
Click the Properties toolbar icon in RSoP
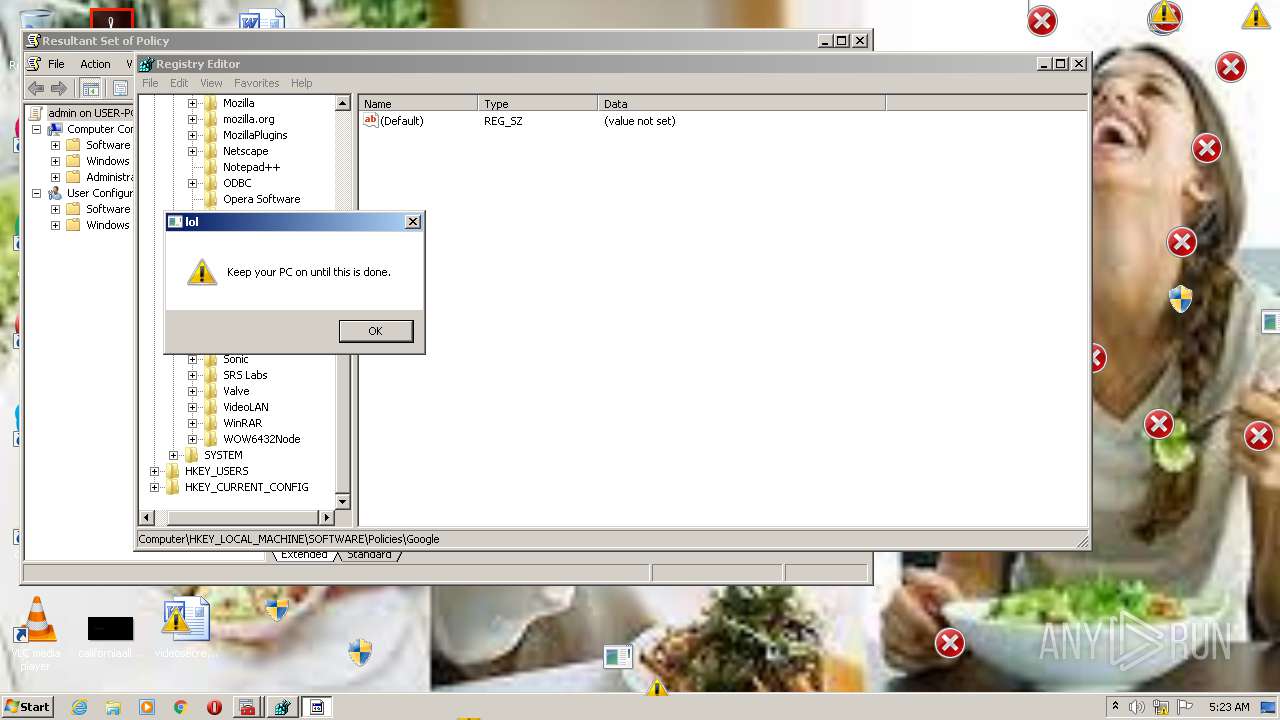coord(120,88)
